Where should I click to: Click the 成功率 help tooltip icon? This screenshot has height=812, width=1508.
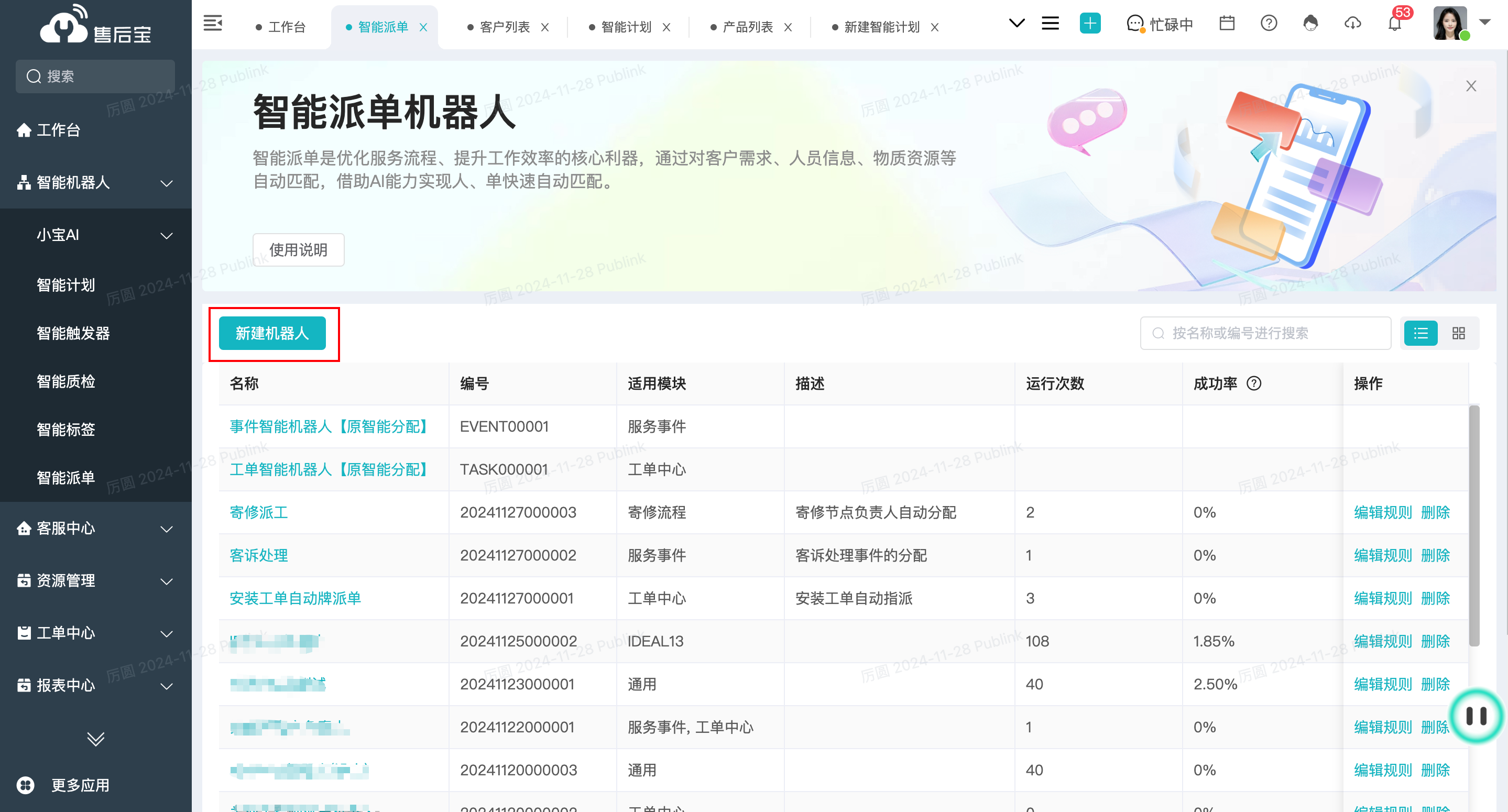pyautogui.click(x=1254, y=383)
